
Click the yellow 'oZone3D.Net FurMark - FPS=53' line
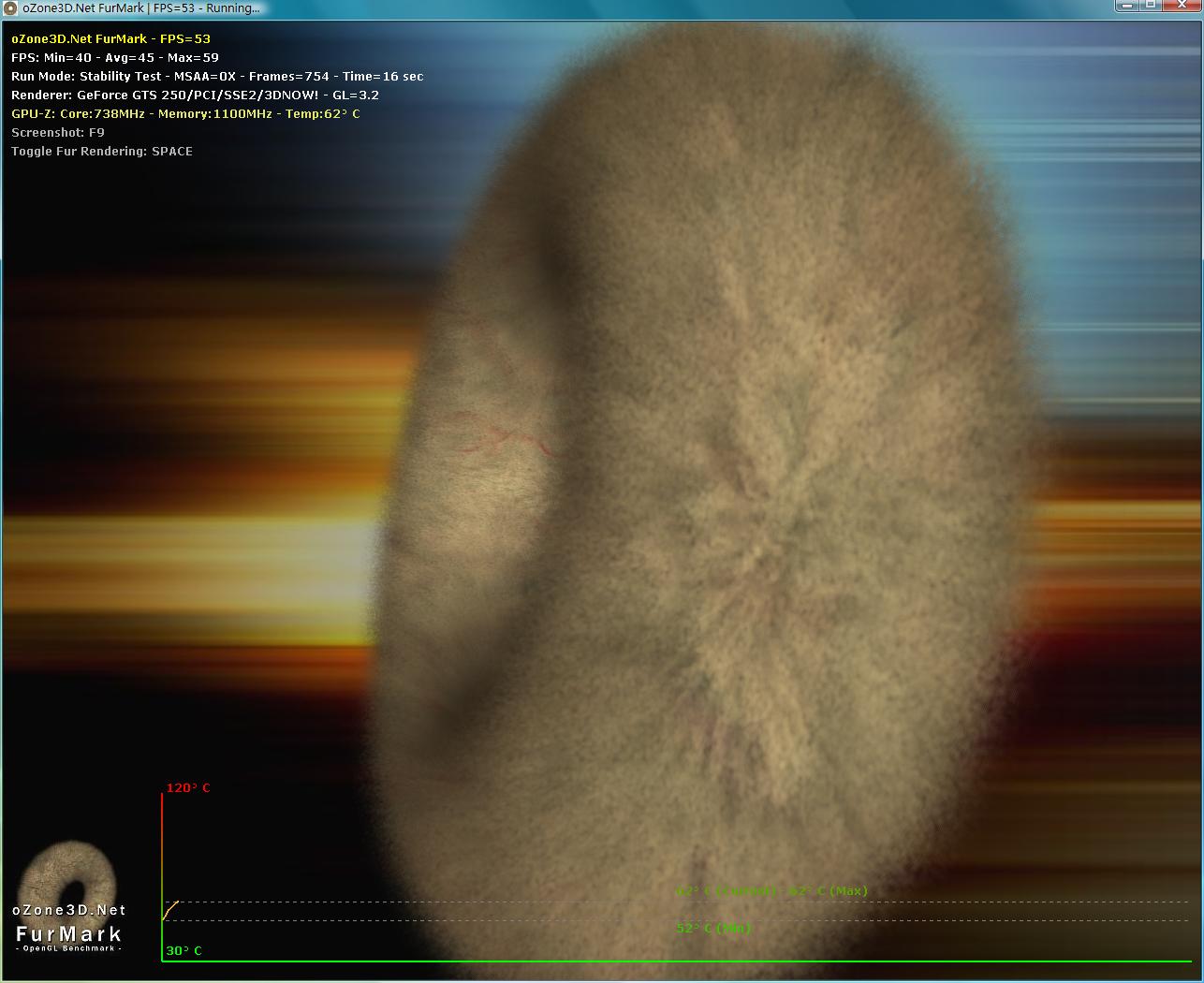click(x=110, y=38)
